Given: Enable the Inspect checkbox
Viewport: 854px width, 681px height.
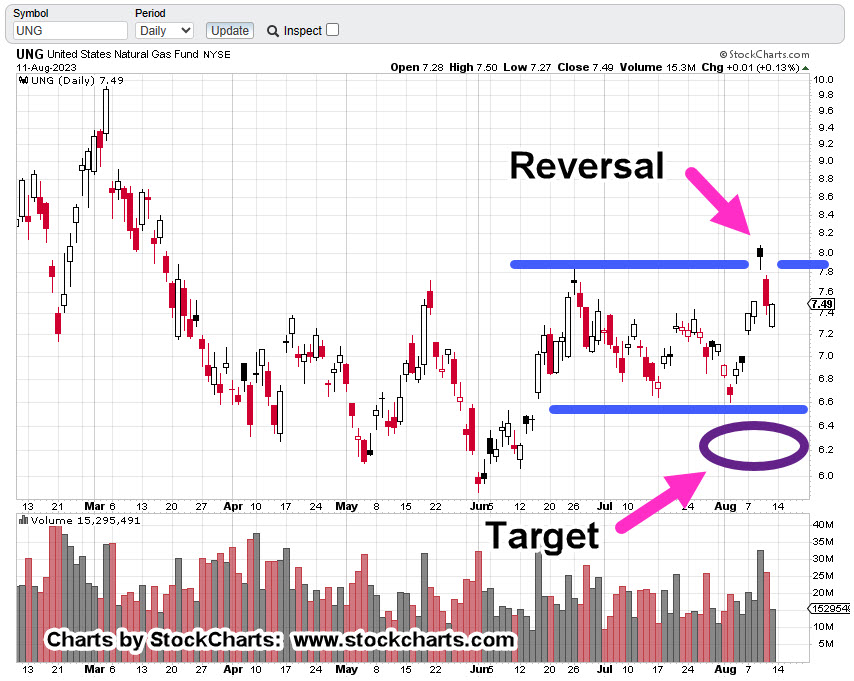Looking at the screenshot, I should [x=333, y=30].
